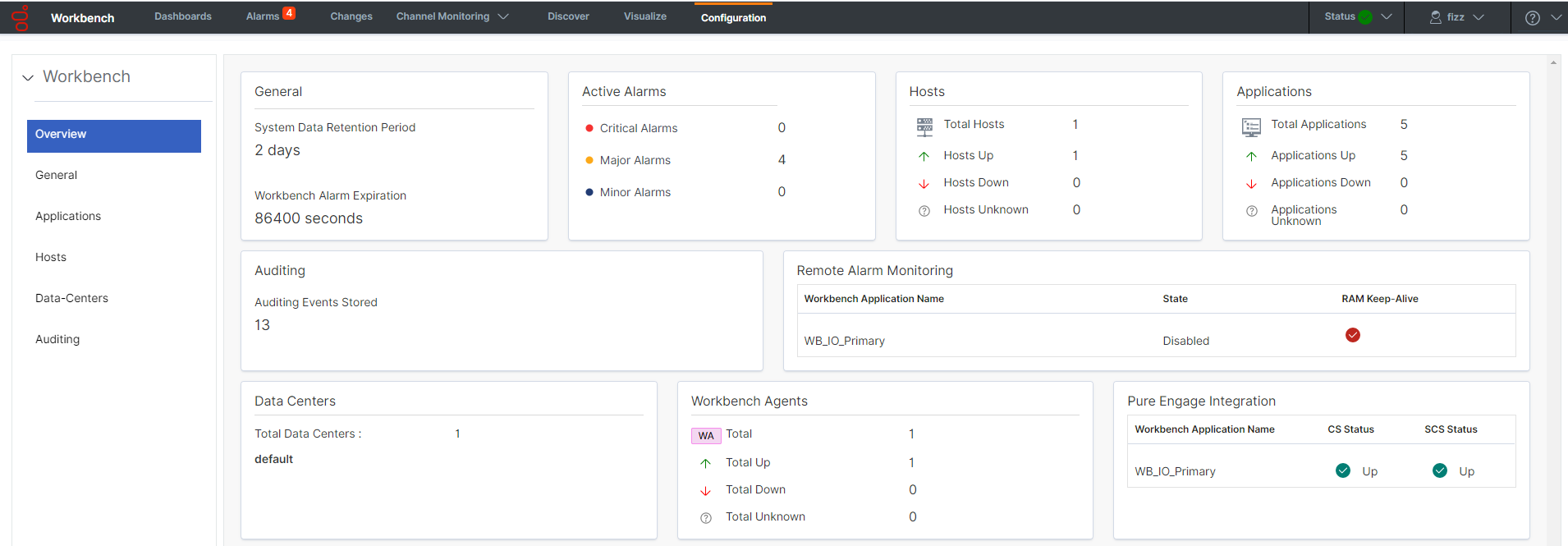
Task: Open the help question mark icon
Action: click(x=1532, y=17)
